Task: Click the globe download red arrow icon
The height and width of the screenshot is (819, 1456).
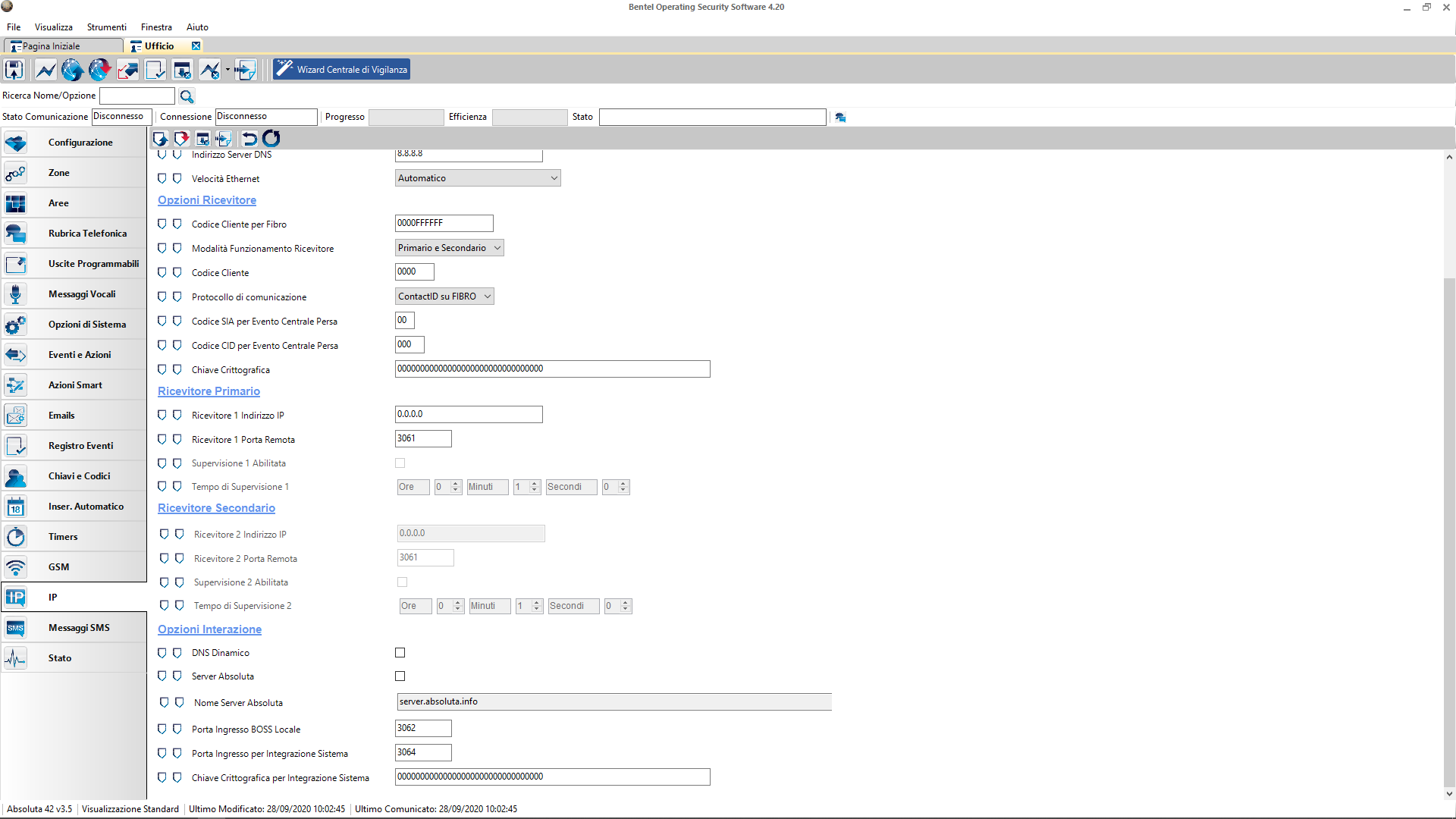Action: click(99, 70)
